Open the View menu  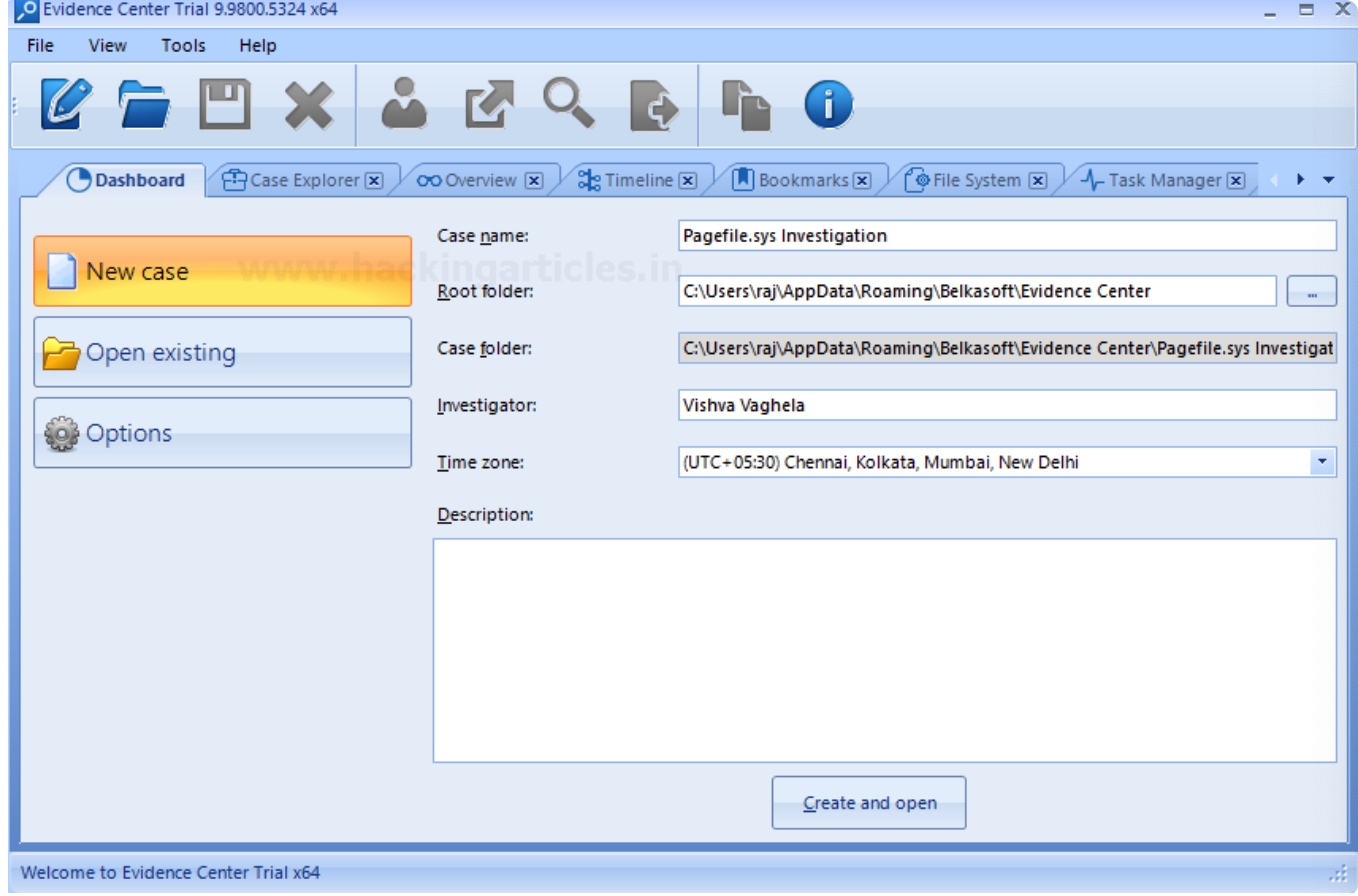pos(107,45)
